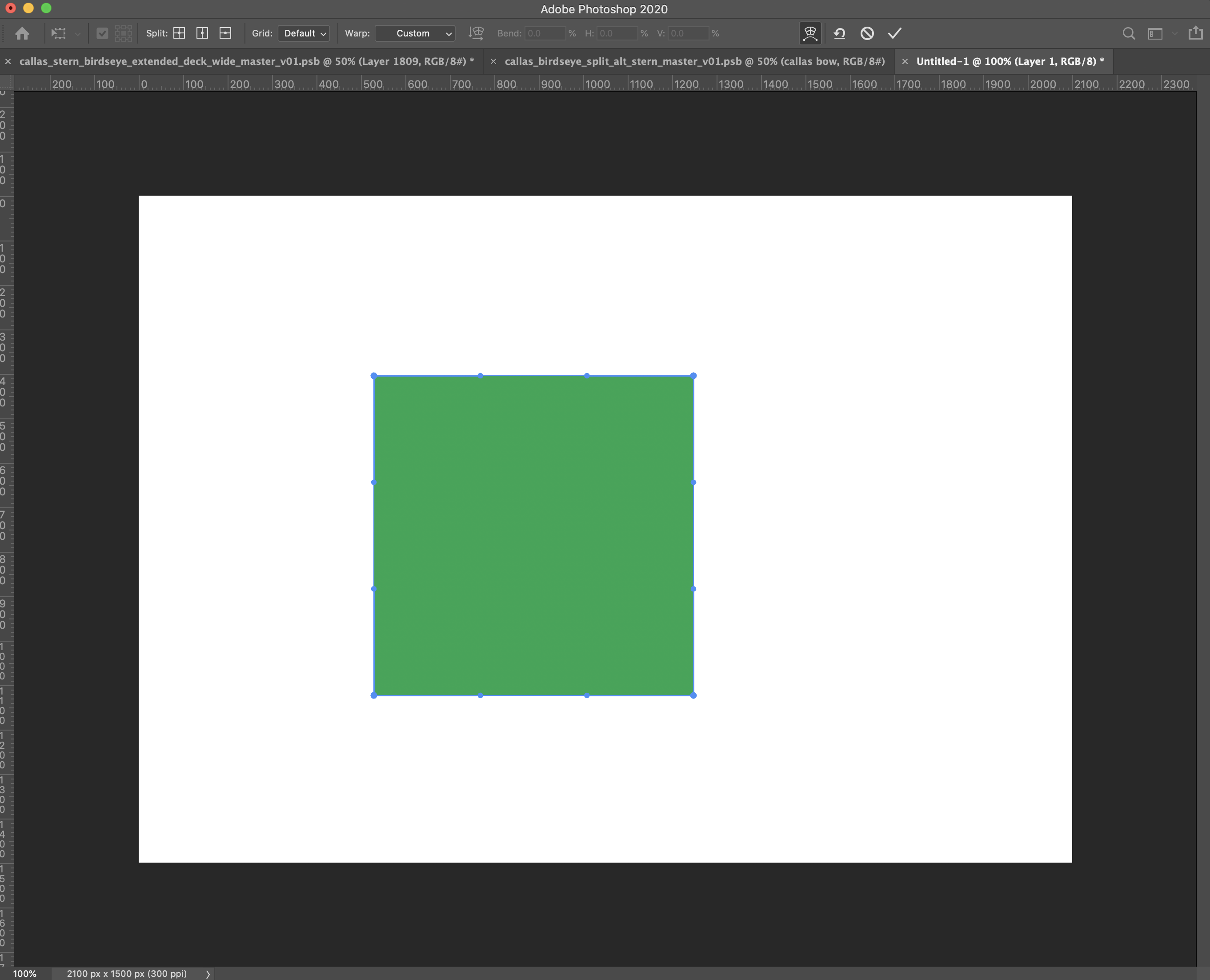Click the Bend percentage field
Viewport: 1210px width, 980px height.
[x=545, y=33]
